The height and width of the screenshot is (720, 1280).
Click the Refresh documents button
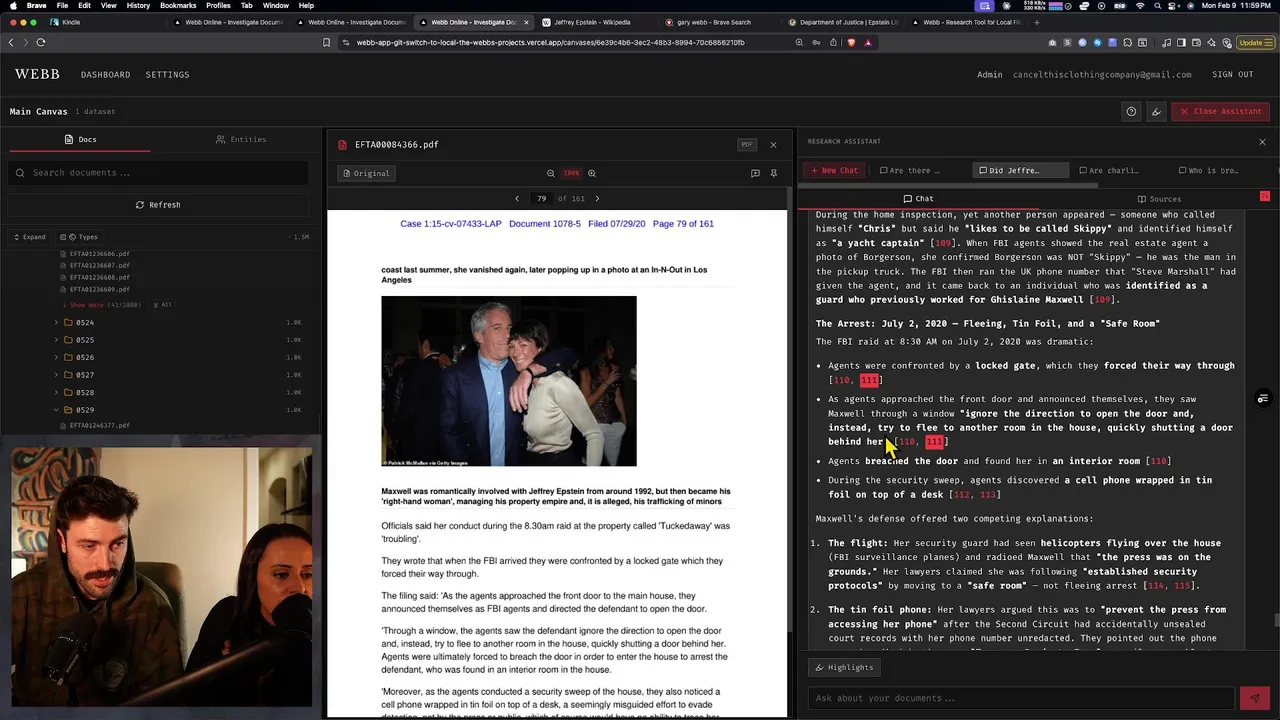pyautogui.click(x=158, y=205)
